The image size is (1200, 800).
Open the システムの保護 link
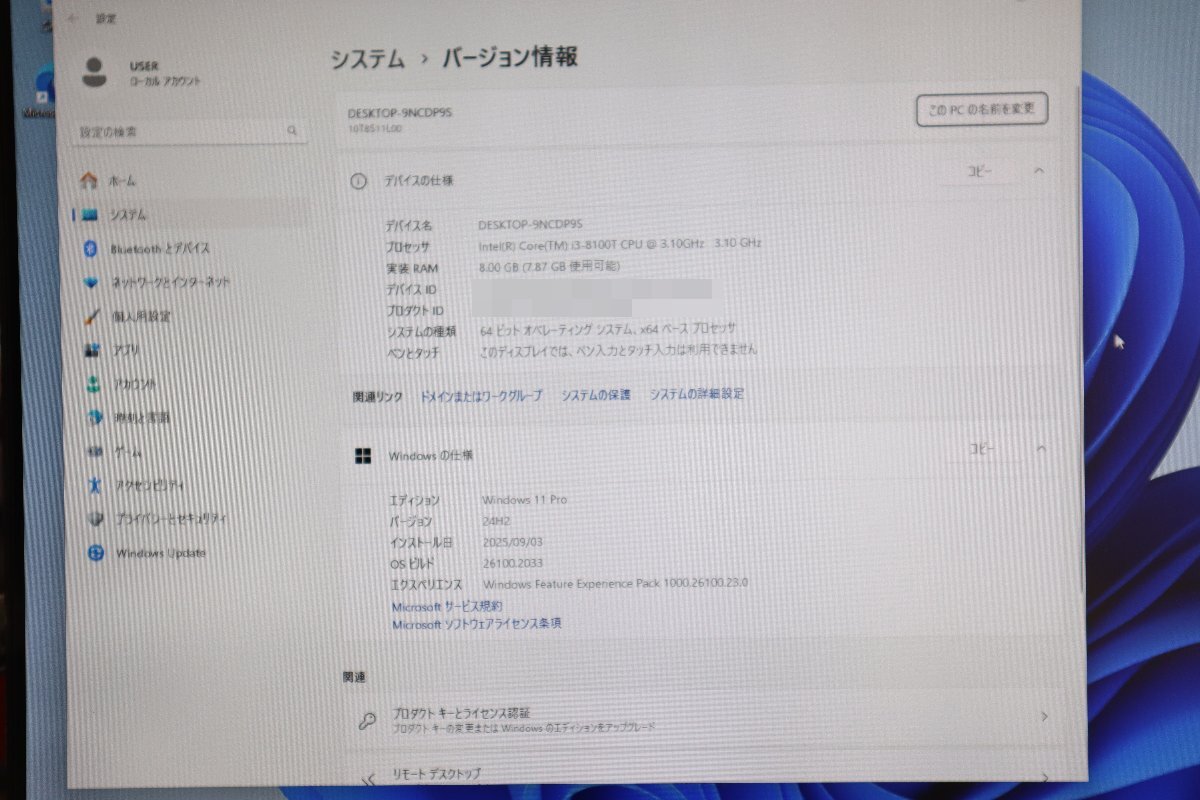pyautogui.click(x=597, y=394)
